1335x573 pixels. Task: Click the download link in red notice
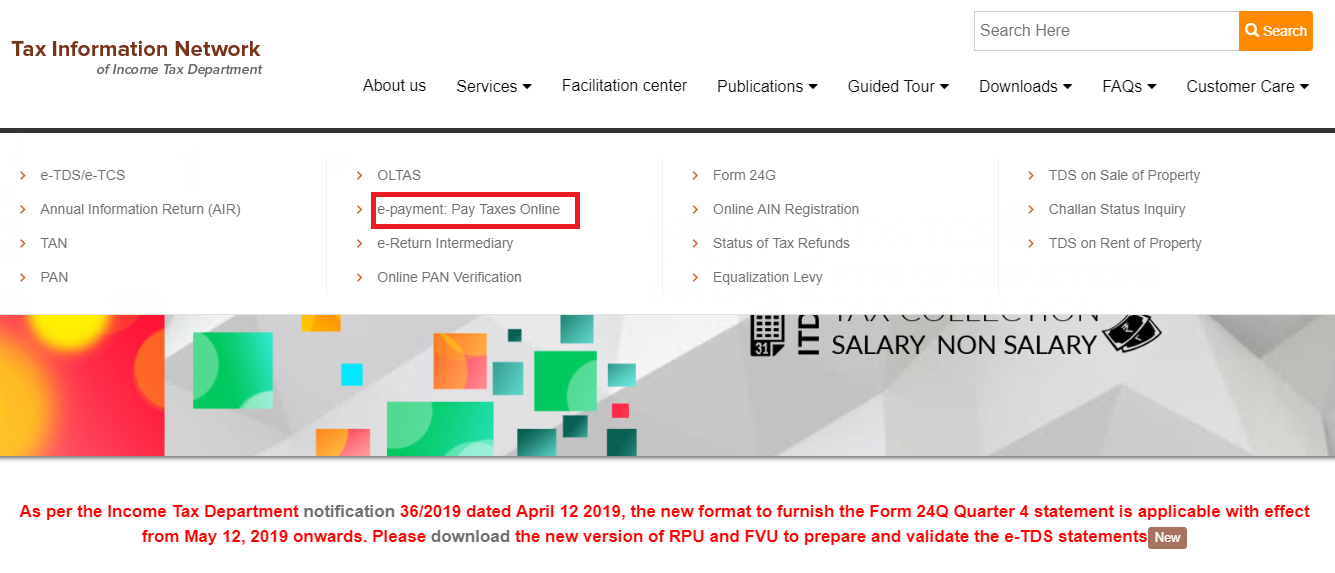click(470, 536)
